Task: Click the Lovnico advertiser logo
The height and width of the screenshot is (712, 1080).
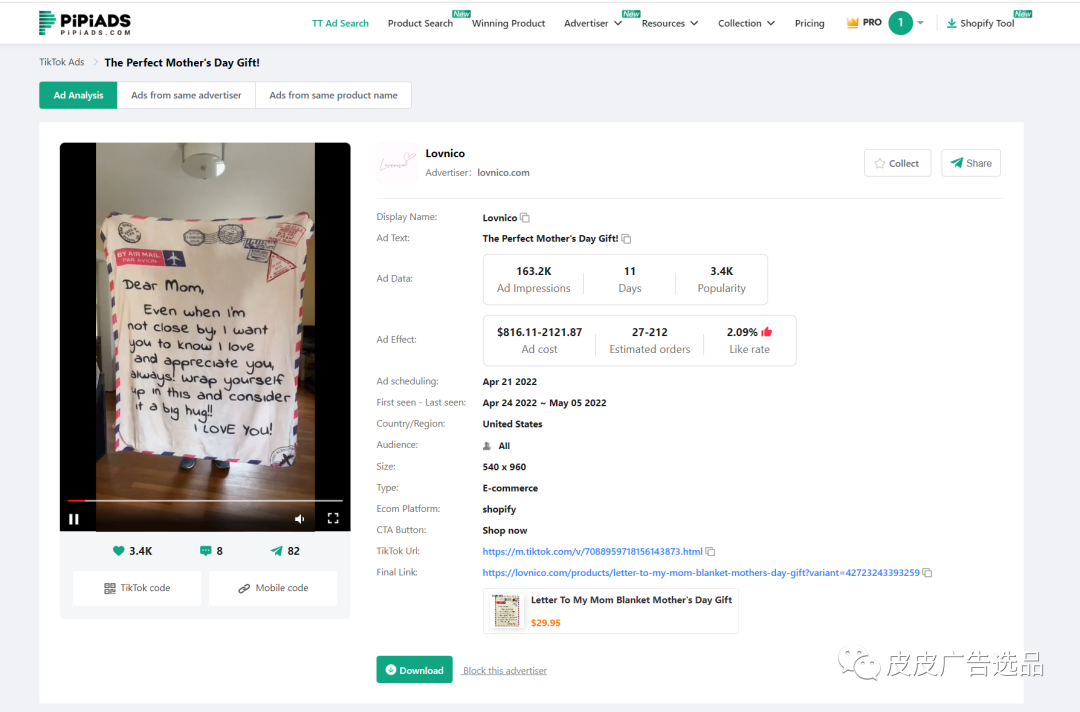Action: click(x=397, y=163)
